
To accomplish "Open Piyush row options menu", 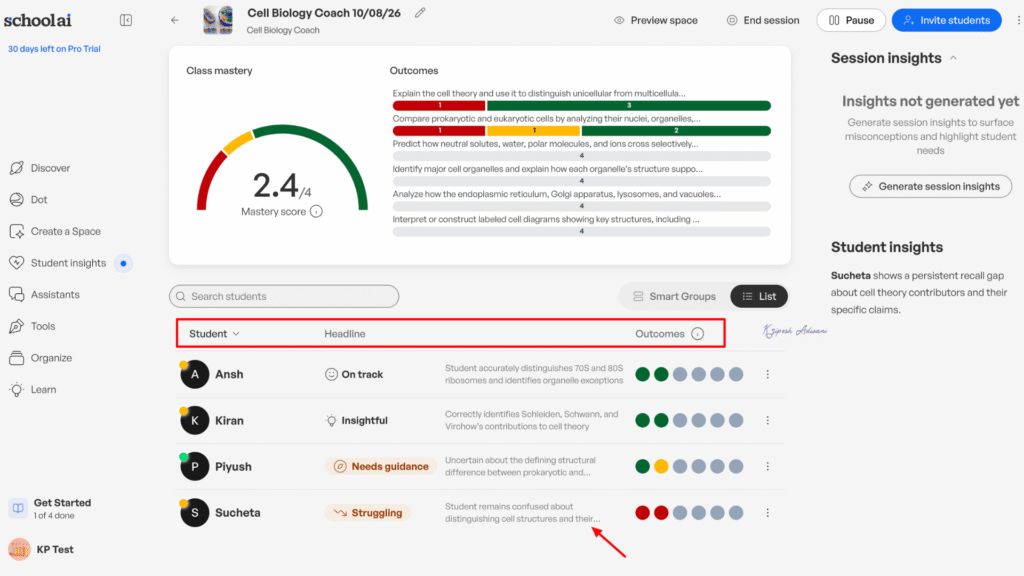I will [x=767, y=466].
